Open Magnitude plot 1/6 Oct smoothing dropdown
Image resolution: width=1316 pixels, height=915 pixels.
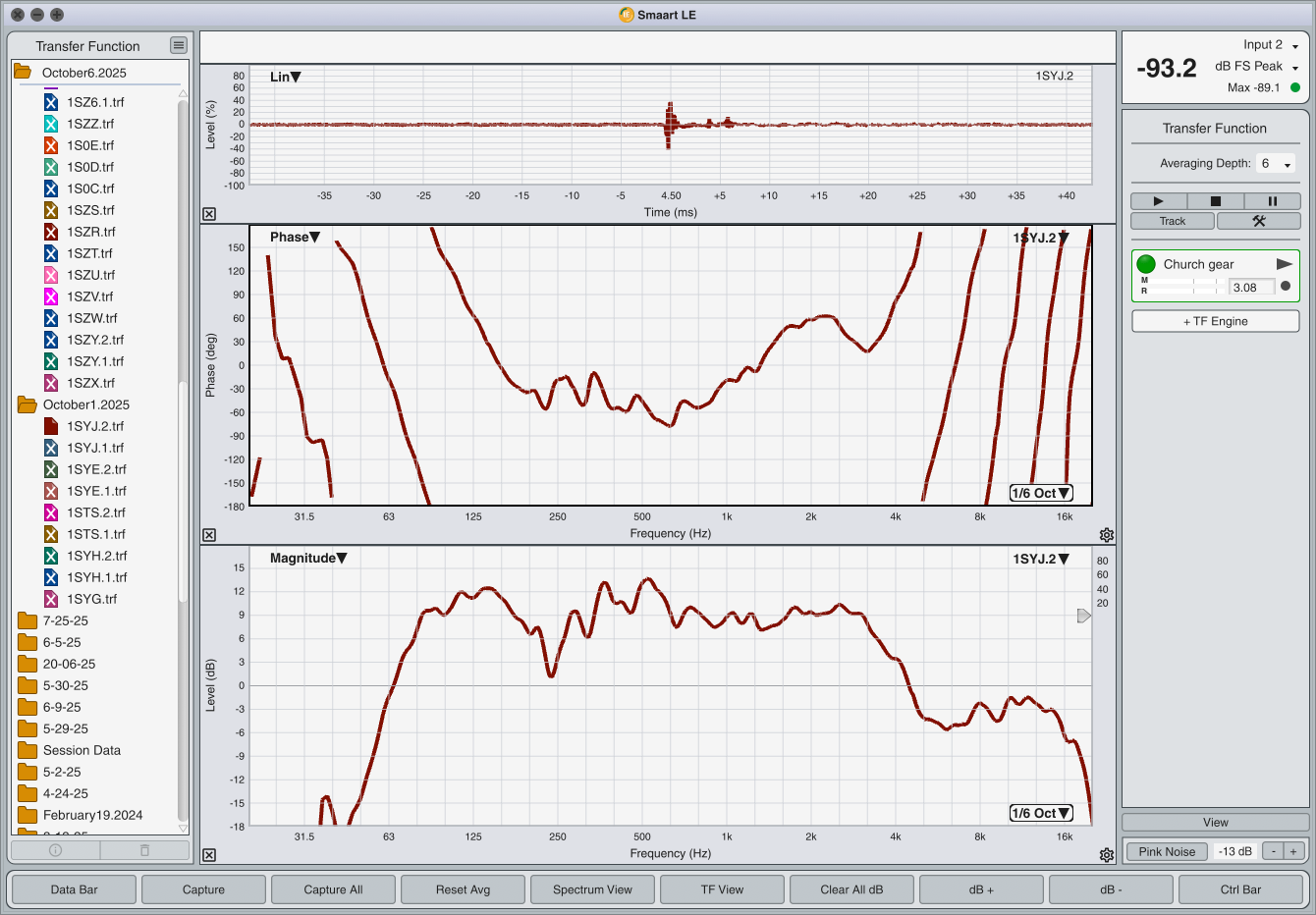coord(1041,813)
